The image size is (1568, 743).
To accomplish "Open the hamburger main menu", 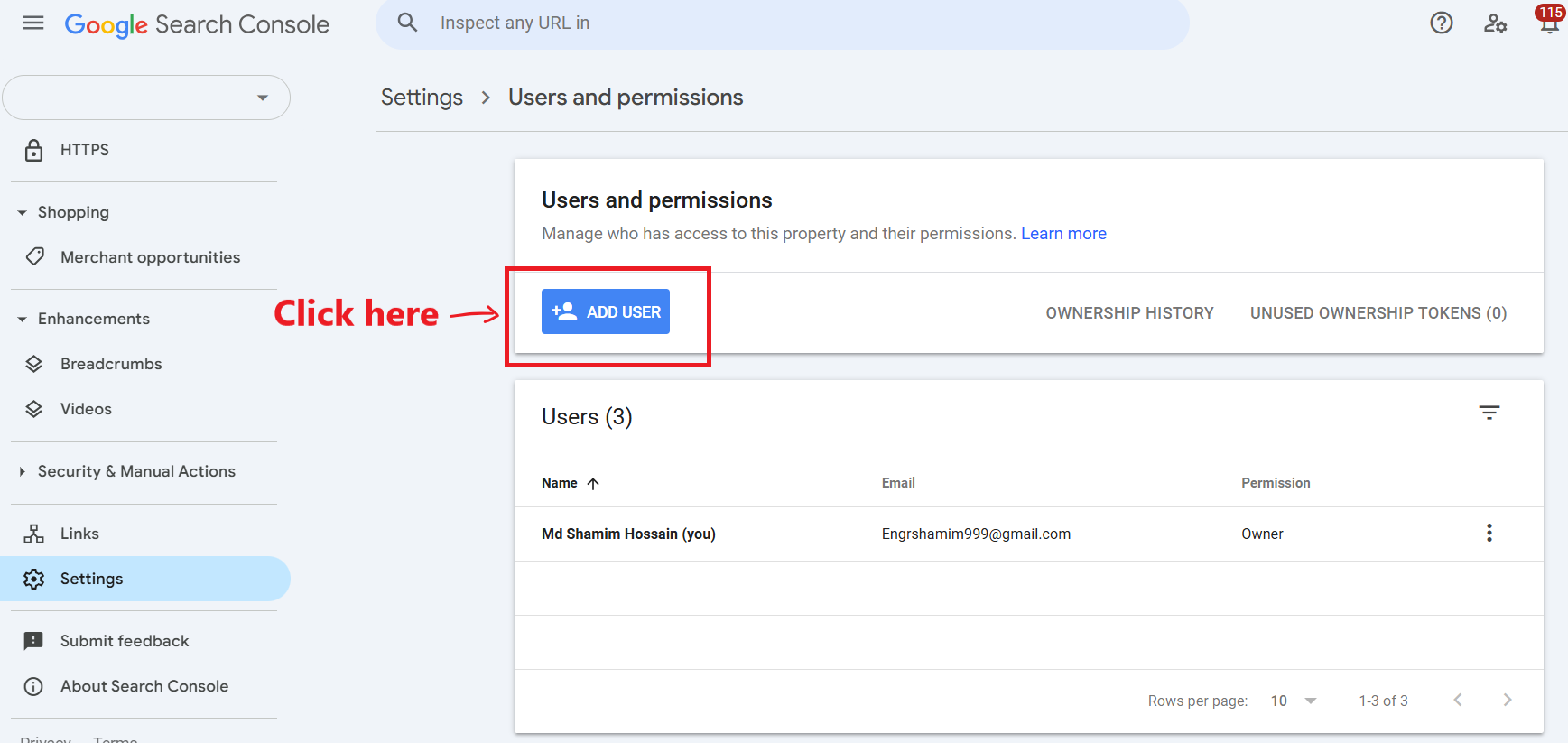I will pos(33,23).
